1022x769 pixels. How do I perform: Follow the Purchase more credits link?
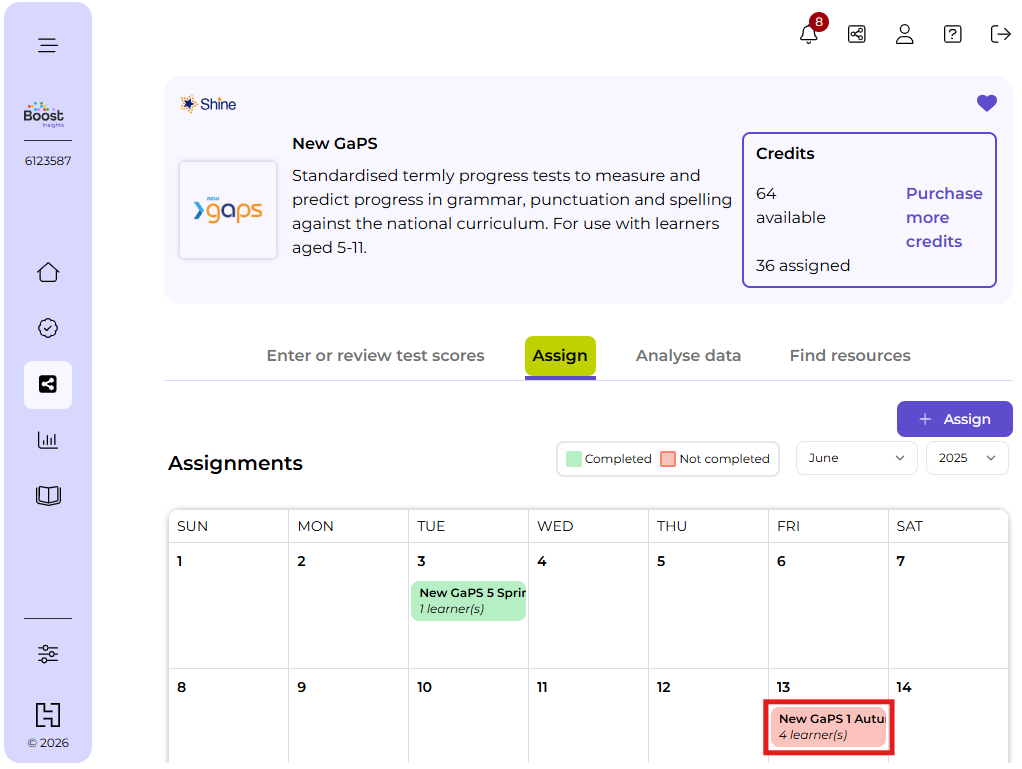[x=944, y=217]
